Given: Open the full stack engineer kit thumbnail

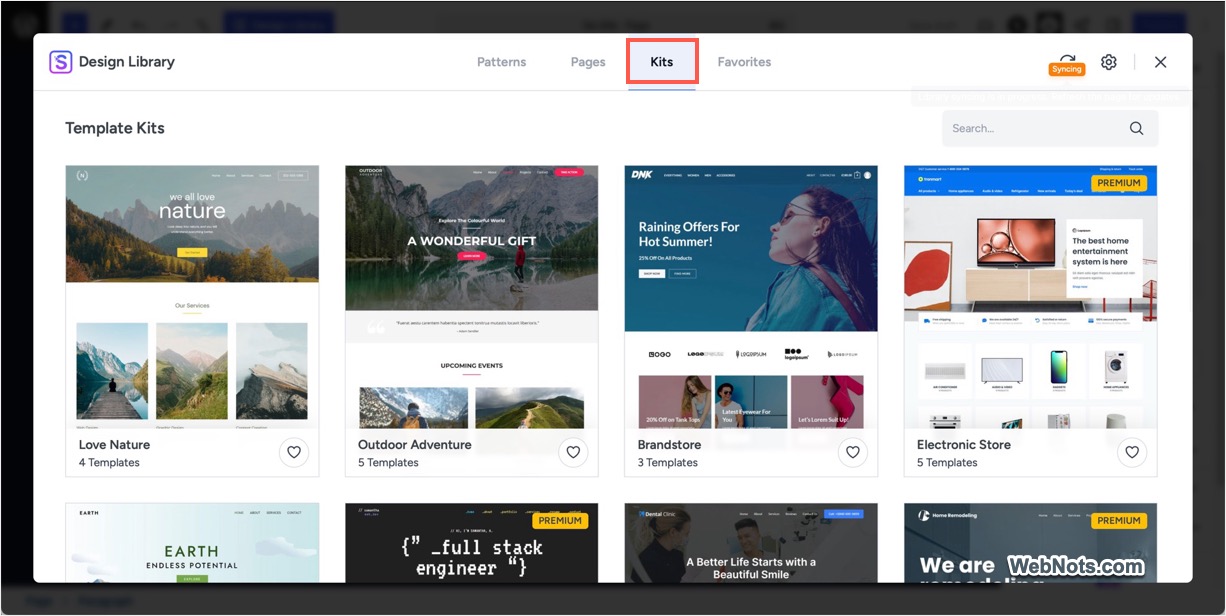Looking at the screenshot, I should click(472, 543).
